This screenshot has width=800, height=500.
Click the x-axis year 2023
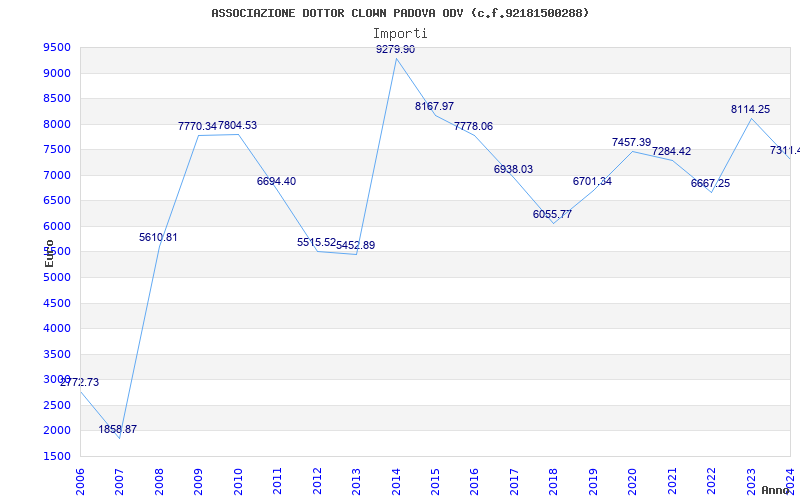pos(751,481)
